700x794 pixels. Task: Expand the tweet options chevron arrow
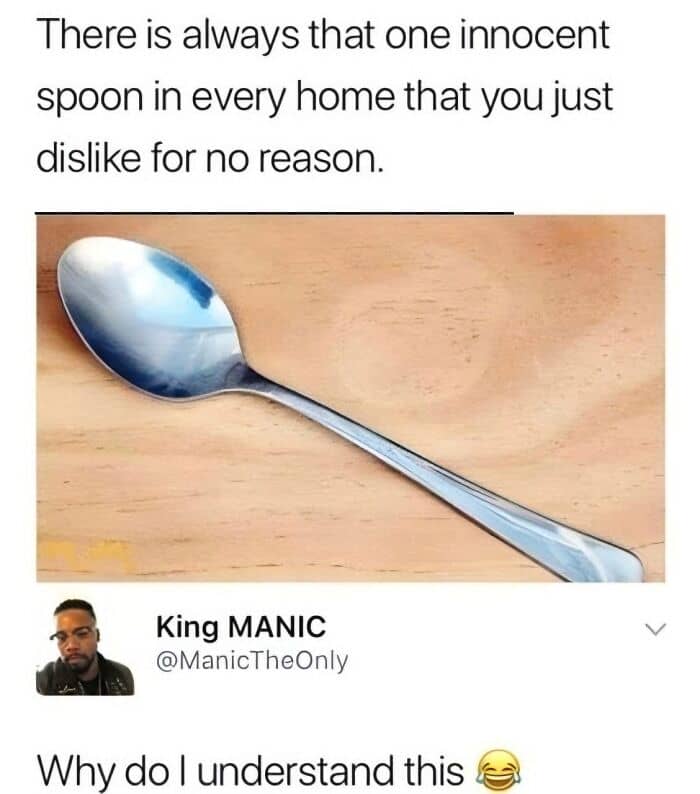(655, 629)
